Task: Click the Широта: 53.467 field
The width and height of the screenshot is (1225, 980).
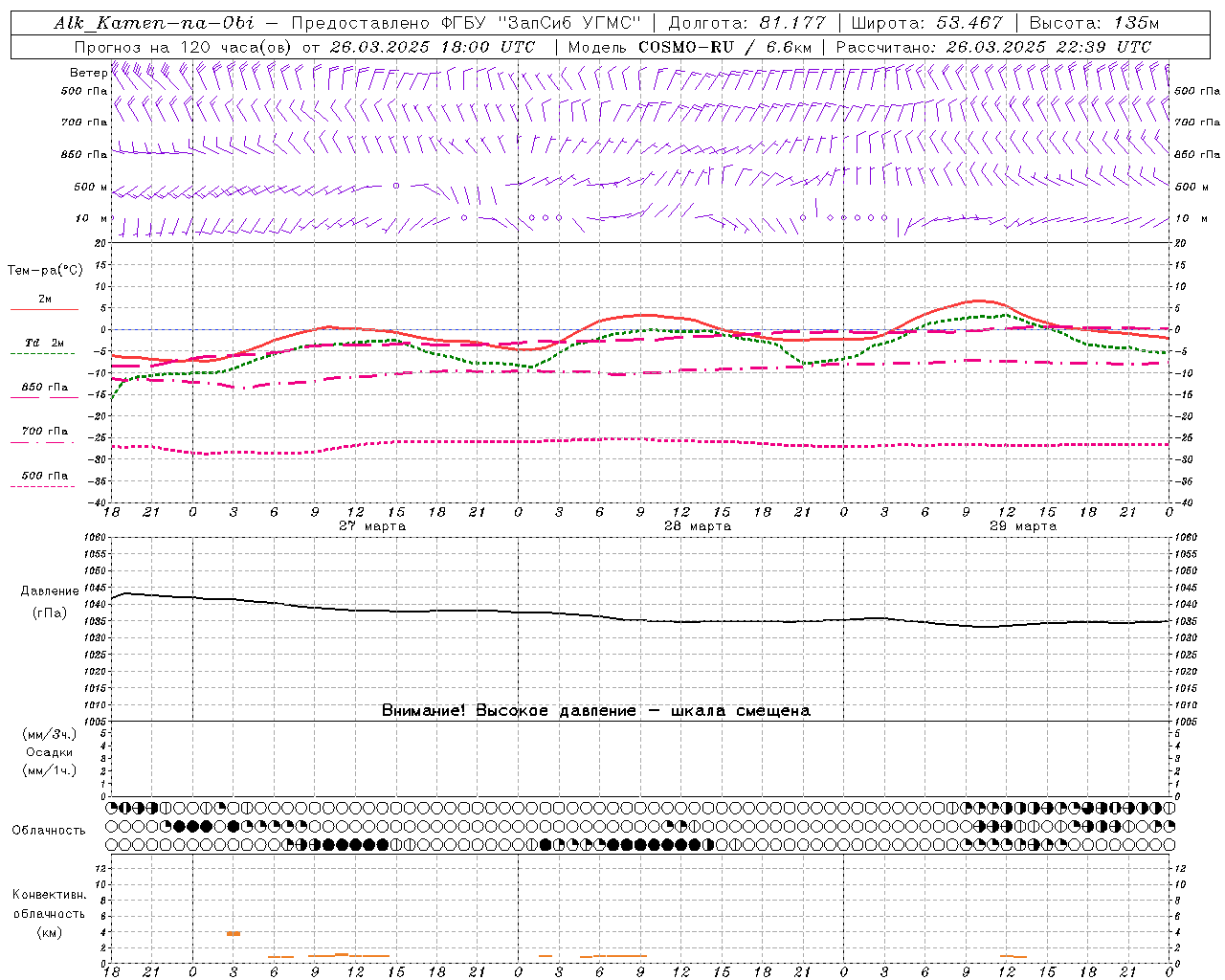Action: click(x=926, y=23)
